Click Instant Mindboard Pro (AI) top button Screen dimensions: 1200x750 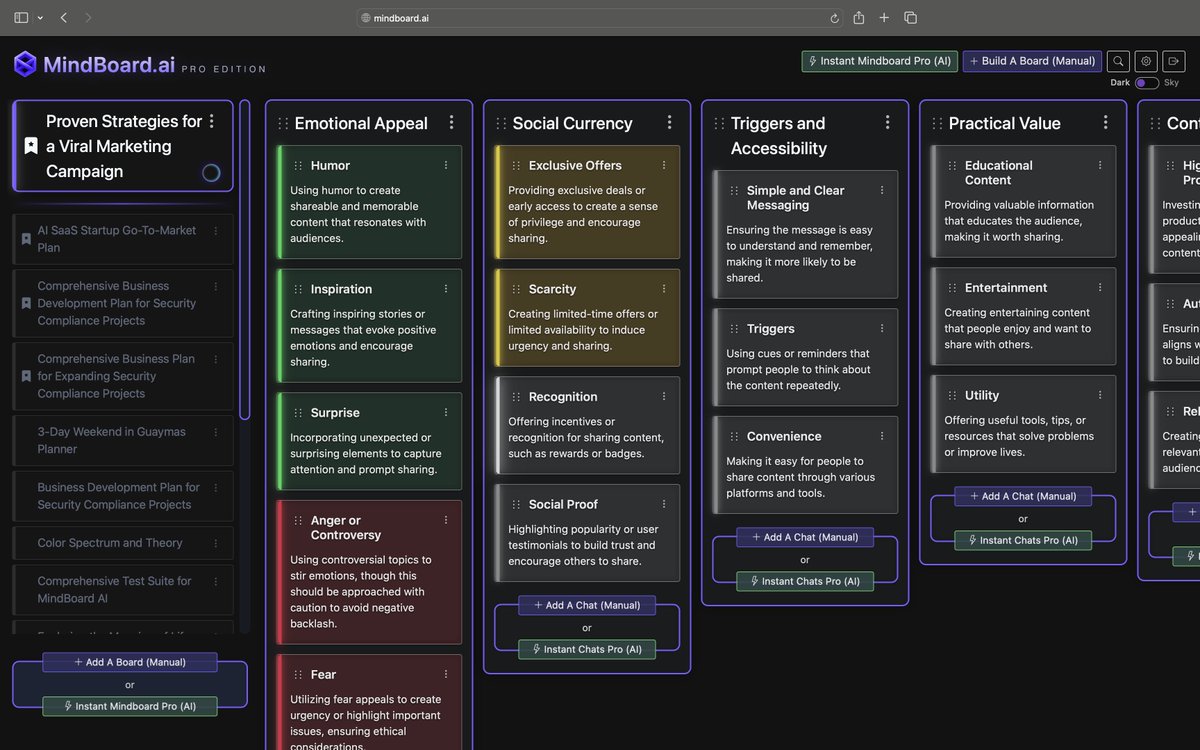click(x=880, y=61)
